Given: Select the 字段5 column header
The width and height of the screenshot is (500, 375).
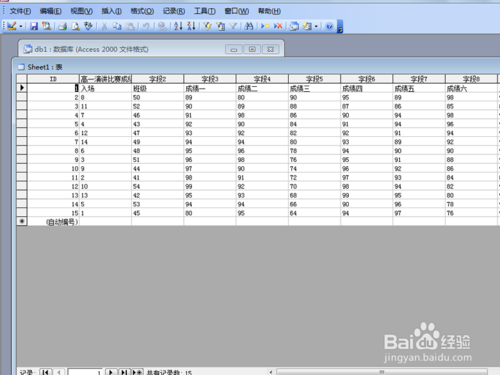Looking at the screenshot, I should pyautogui.click(x=315, y=79).
